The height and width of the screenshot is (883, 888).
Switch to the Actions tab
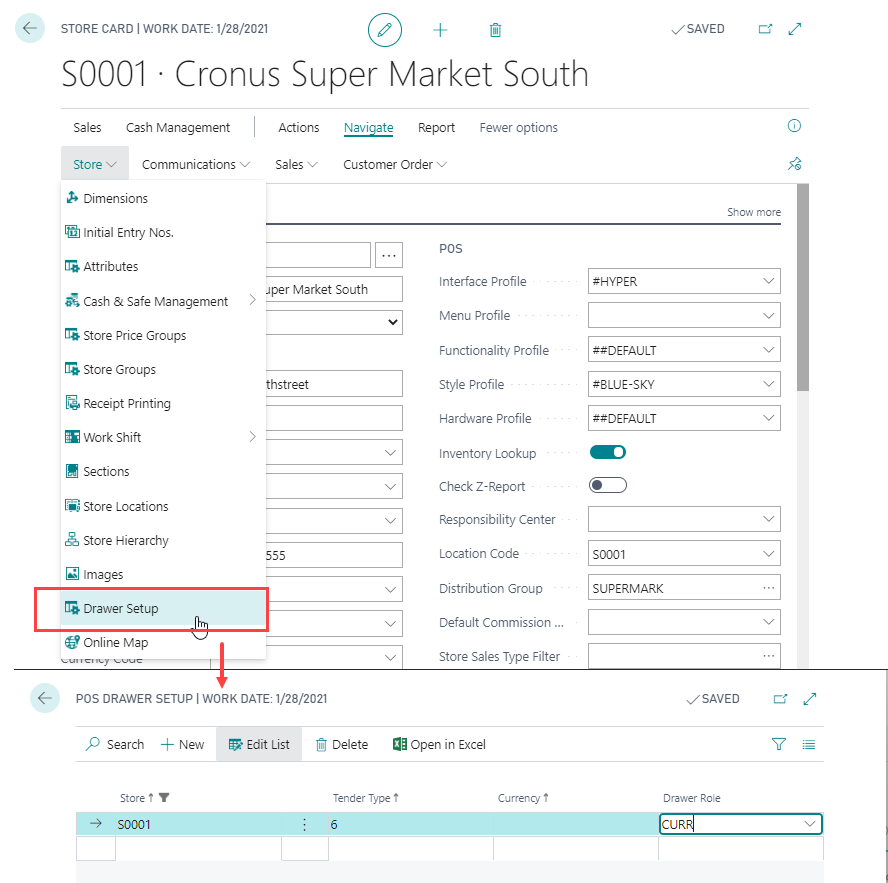pos(298,127)
